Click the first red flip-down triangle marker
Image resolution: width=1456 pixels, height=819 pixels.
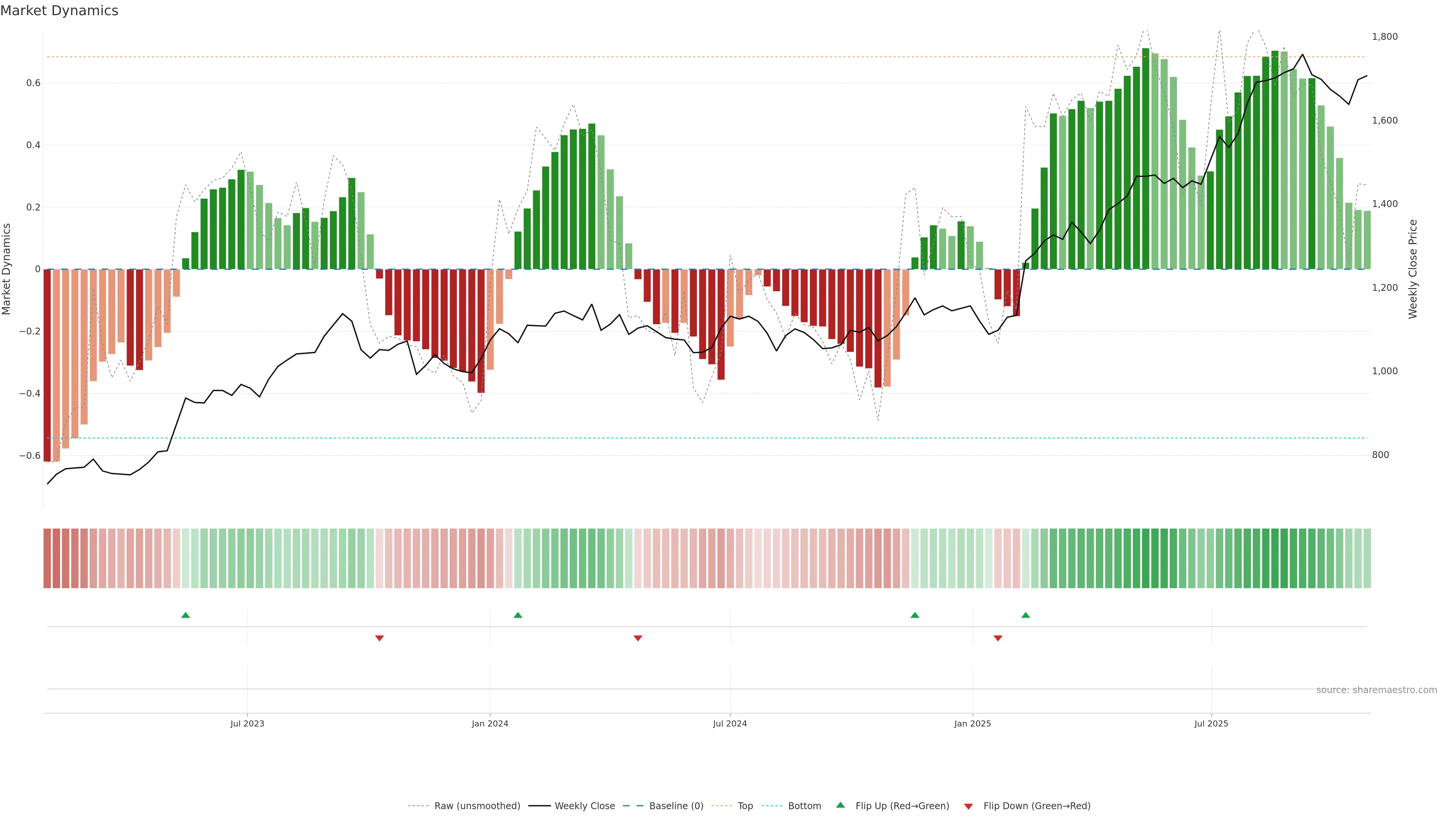(379, 638)
